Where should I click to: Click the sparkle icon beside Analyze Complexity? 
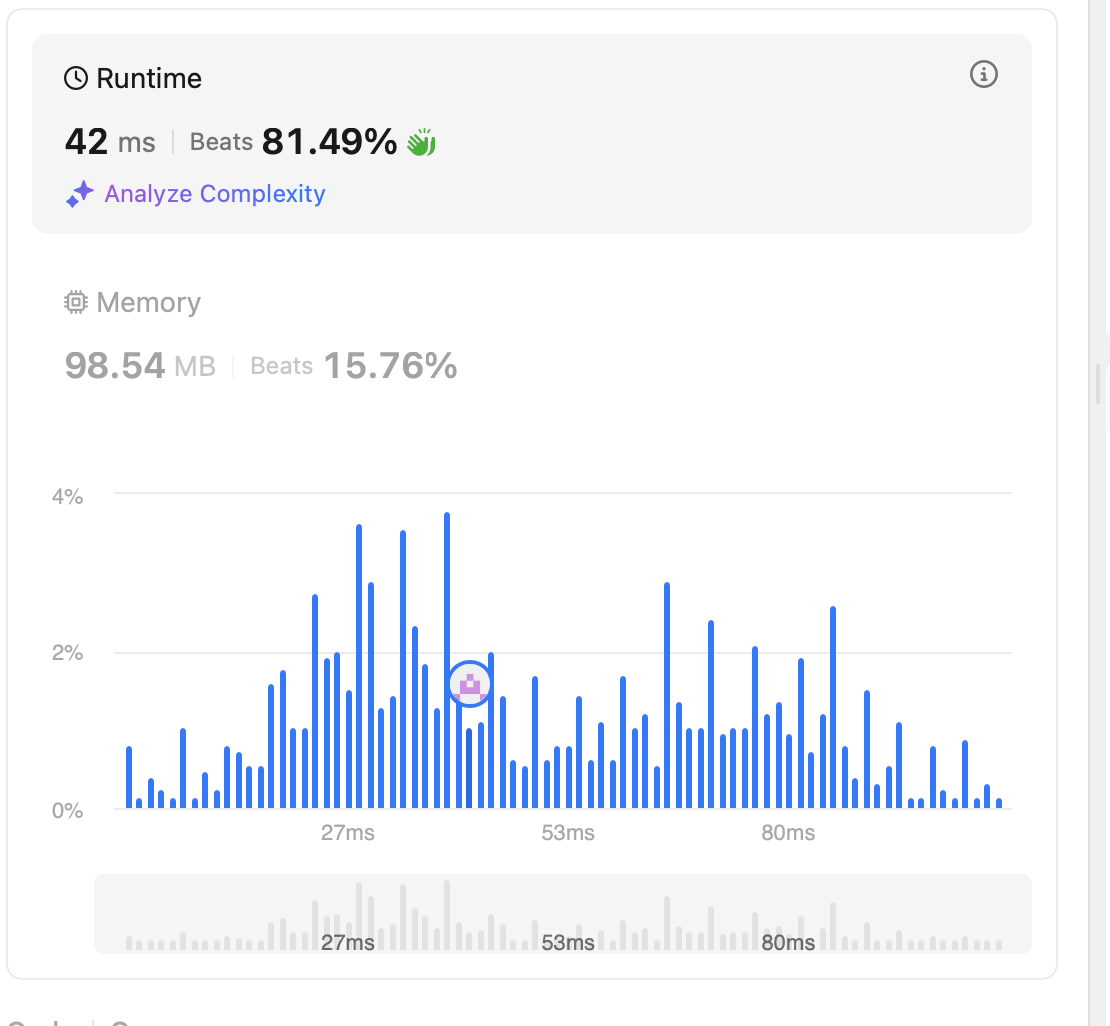(79, 194)
